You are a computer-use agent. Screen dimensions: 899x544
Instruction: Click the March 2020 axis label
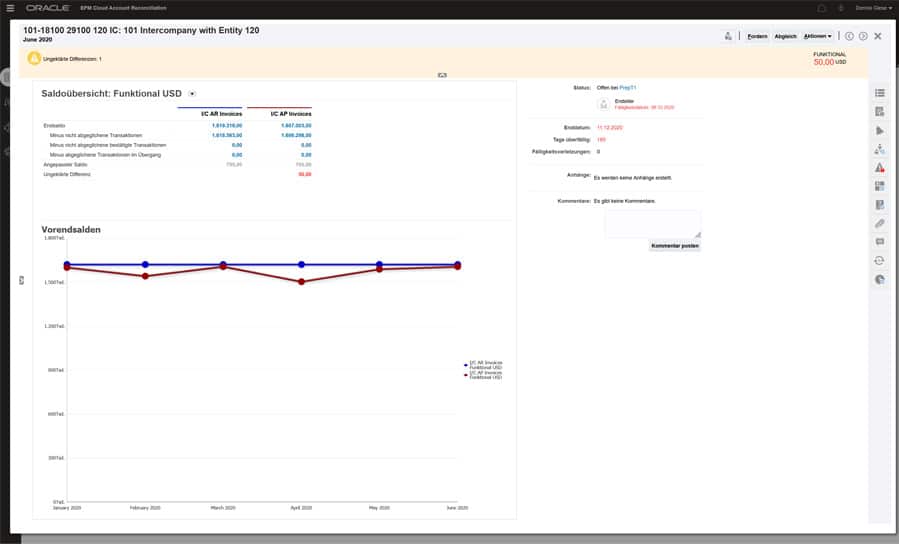(x=223, y=507)
